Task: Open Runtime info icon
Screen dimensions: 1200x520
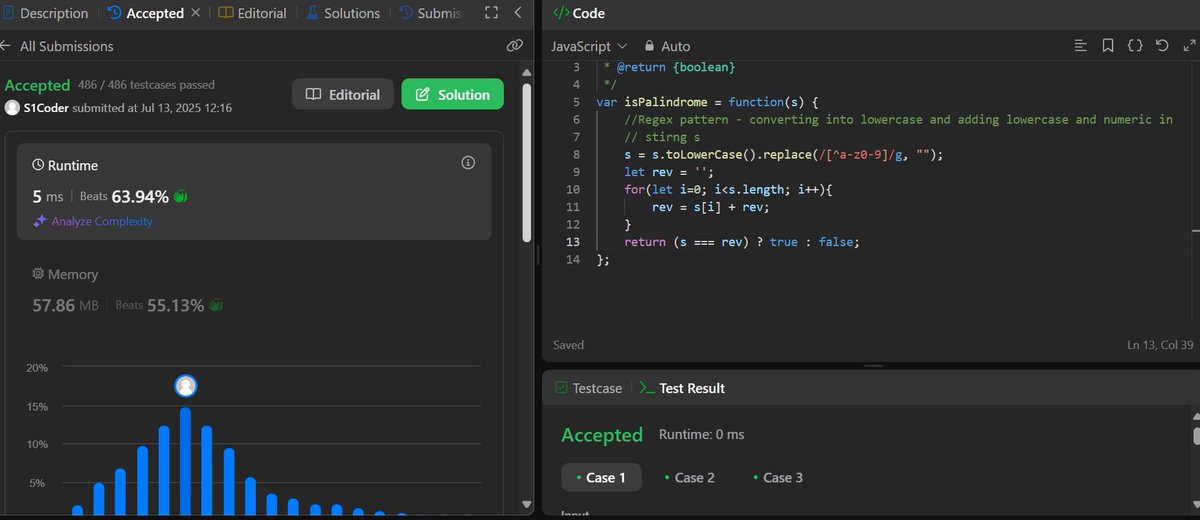Action: pyautogui.click(x=467, y=162)
